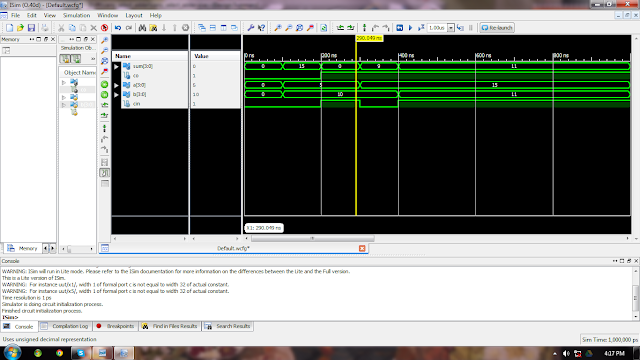Select the Console tab
This screenshot has width=640, height=360.
(19, 327)
